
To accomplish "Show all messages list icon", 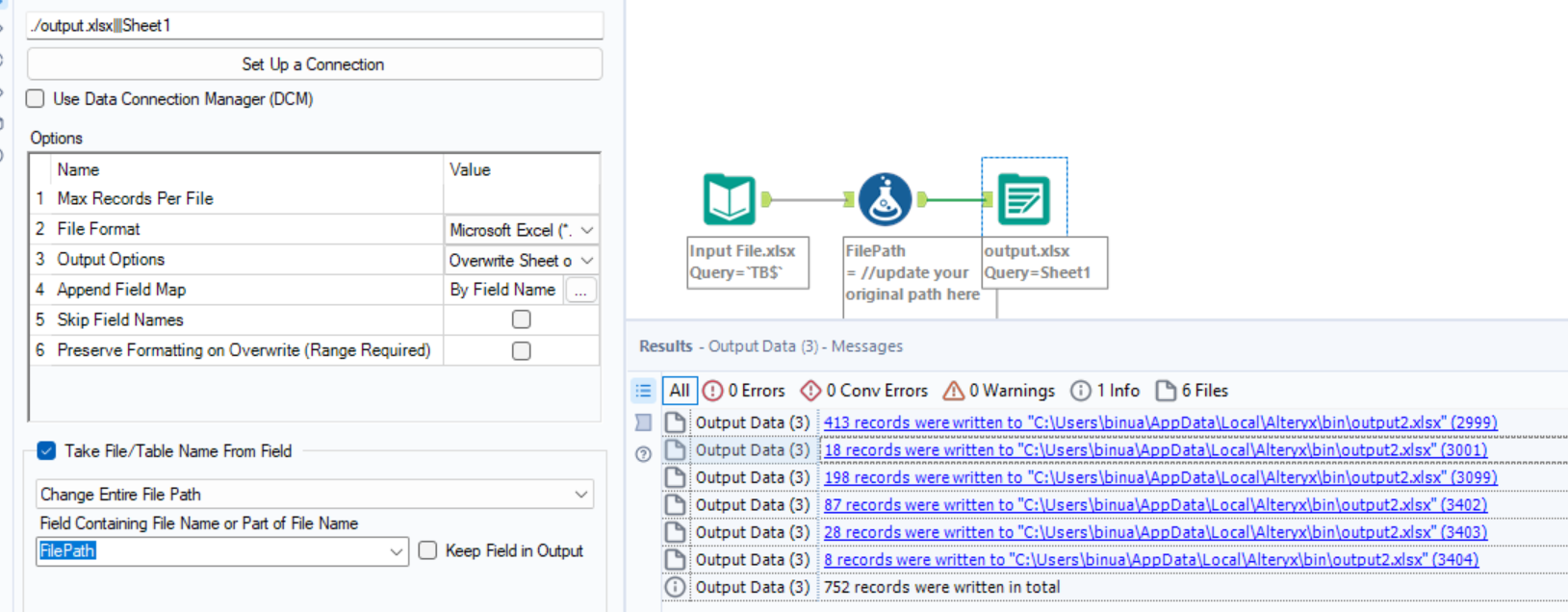I will 644,391.
